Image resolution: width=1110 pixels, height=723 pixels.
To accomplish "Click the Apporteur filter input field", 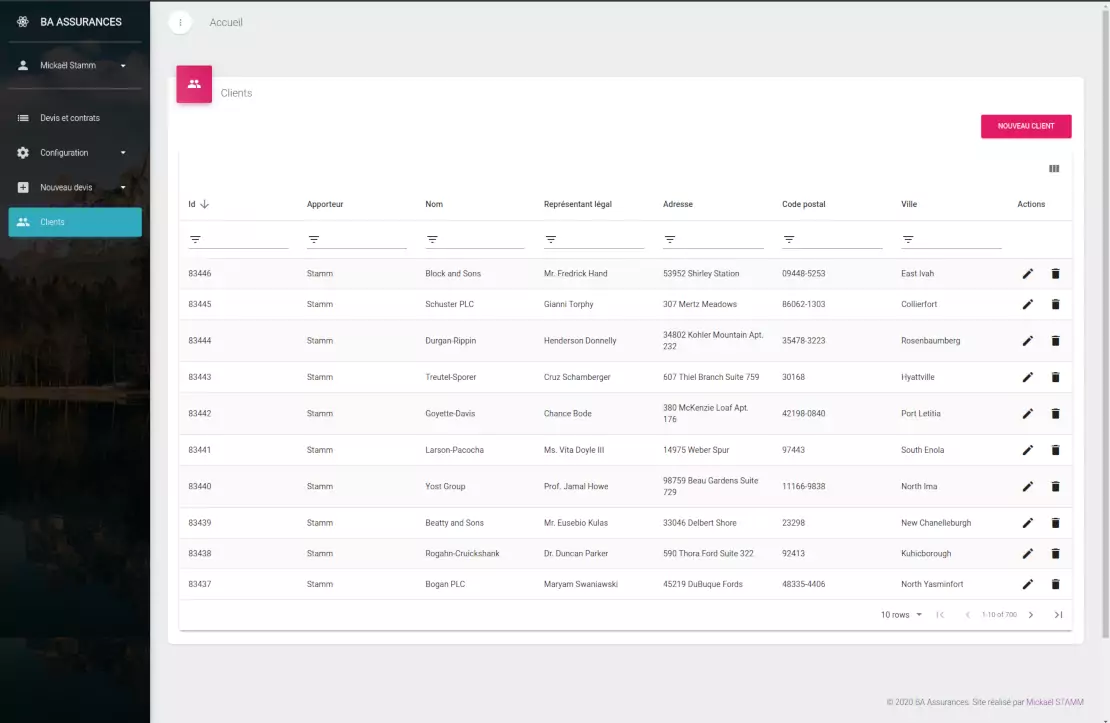I will 355,238.
